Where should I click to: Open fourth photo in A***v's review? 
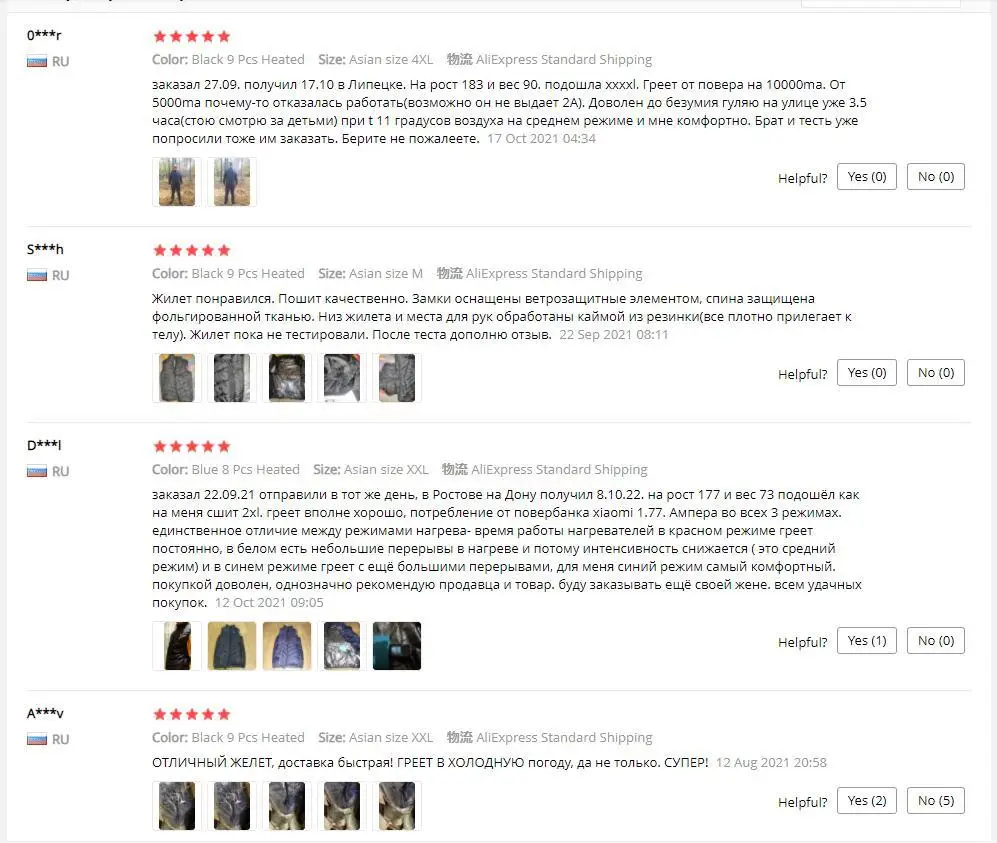point(342,806)
